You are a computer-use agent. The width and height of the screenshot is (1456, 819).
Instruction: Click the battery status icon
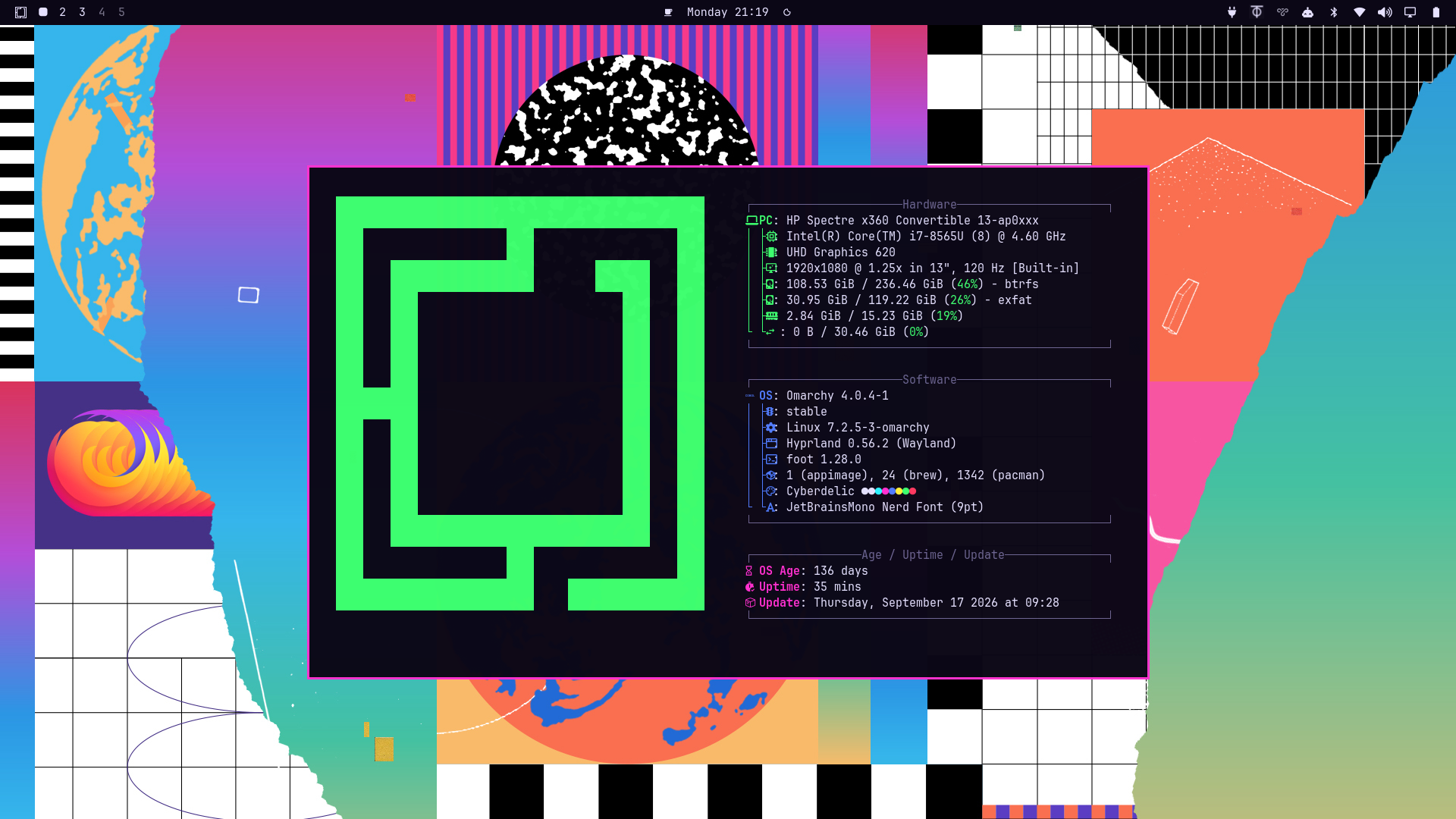(x=1436, y=12)
